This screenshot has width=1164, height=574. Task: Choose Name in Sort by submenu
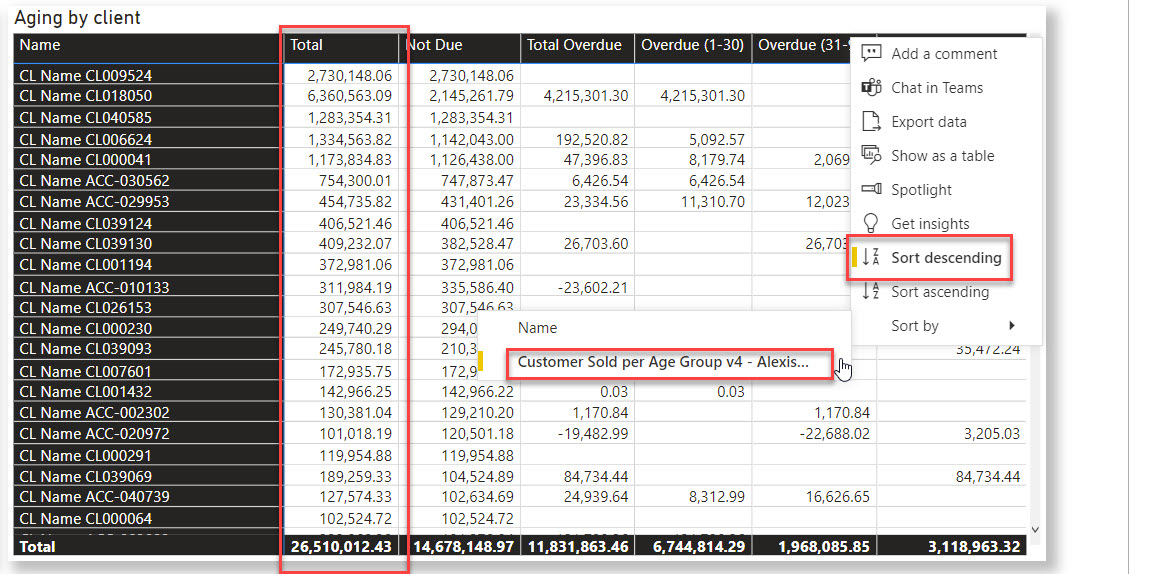click(x=537, y=327)
